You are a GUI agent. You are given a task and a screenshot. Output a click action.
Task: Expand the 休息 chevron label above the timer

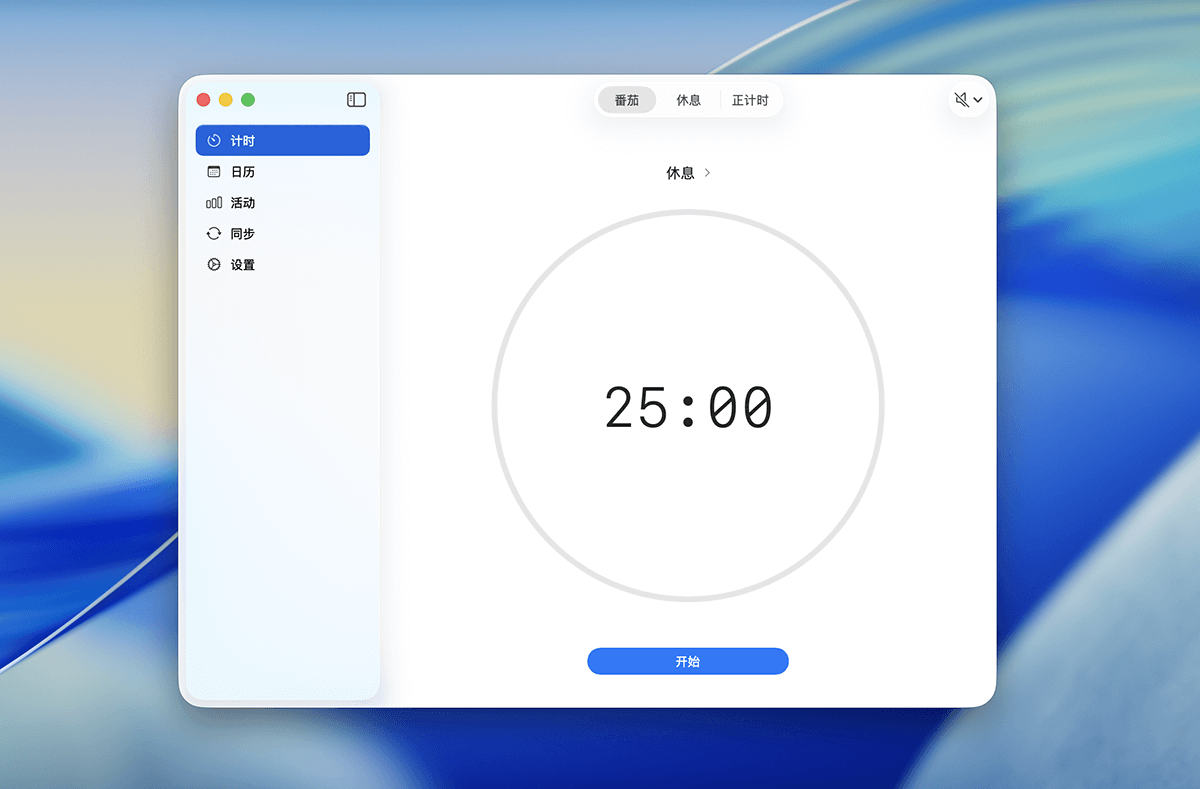tap(688, 173)
